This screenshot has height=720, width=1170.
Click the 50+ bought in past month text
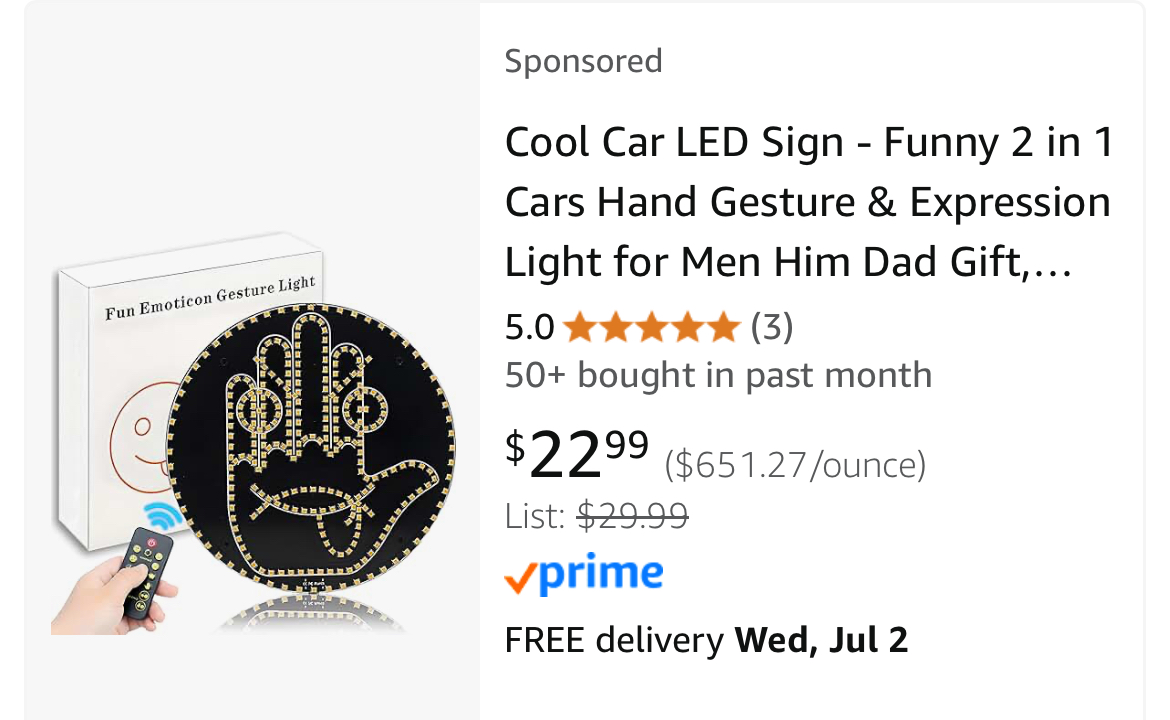[719, 375]
